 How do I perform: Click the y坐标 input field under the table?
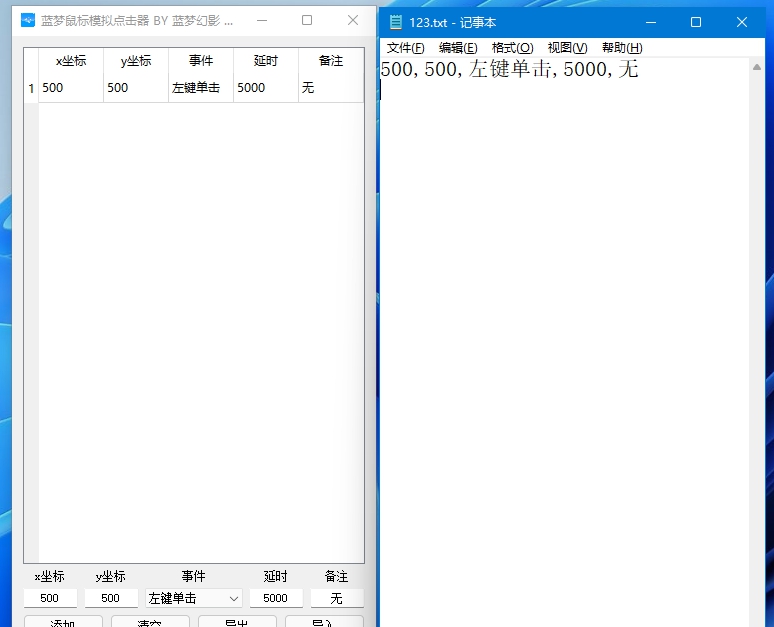pos(111,598)
